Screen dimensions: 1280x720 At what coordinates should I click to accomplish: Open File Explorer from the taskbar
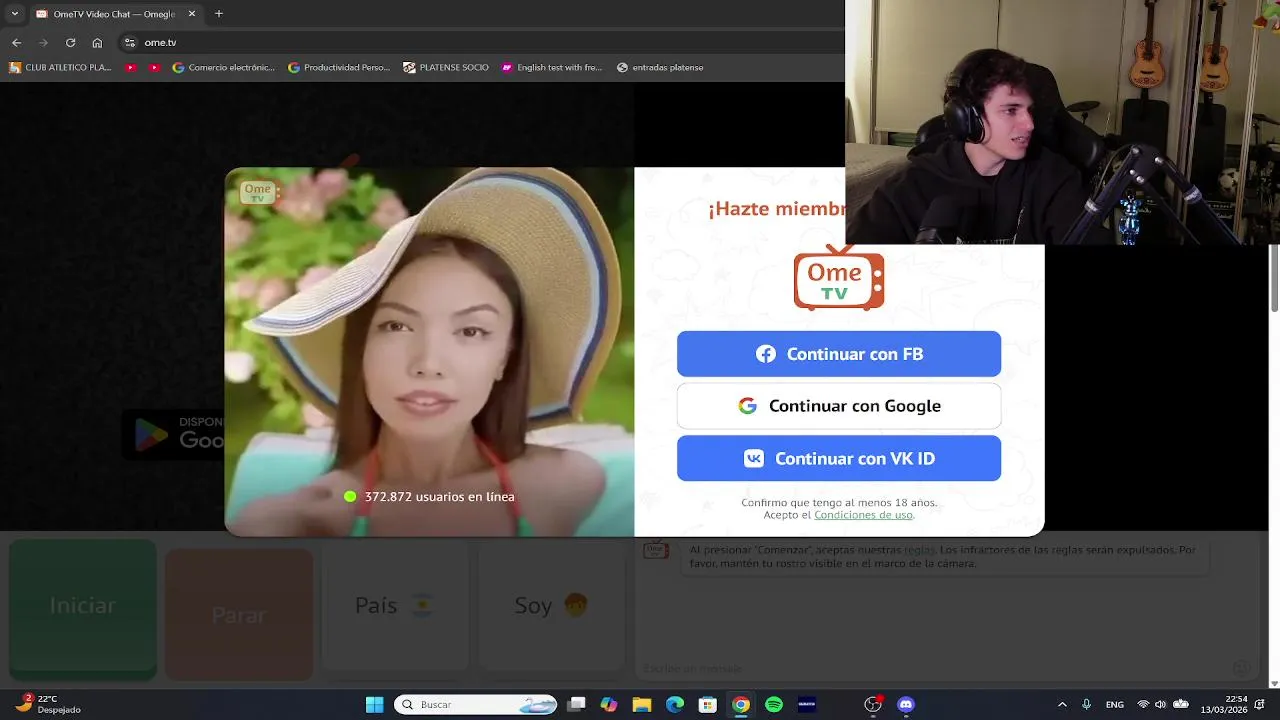[x=642, y=705]
